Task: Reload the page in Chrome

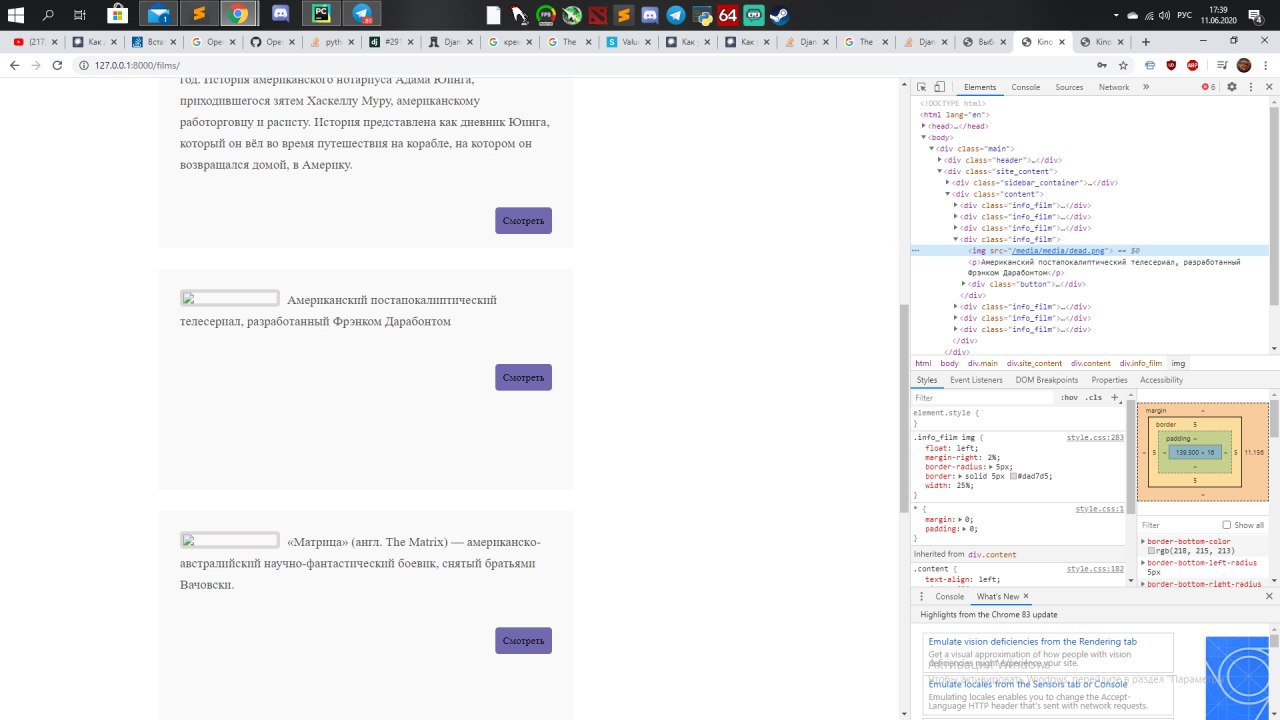Action: click(57, 65)
